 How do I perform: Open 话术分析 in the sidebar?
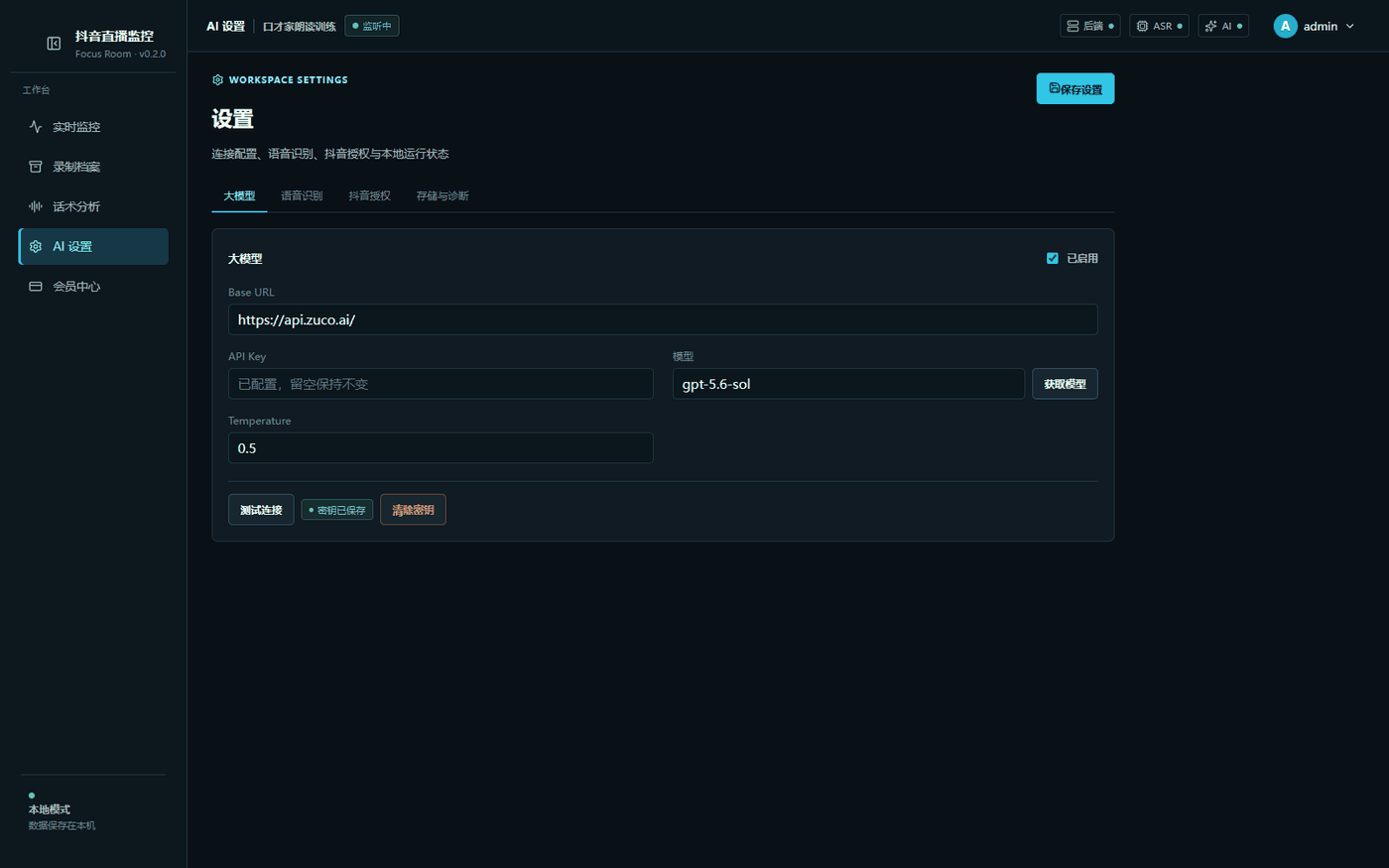tap(93, 206)
